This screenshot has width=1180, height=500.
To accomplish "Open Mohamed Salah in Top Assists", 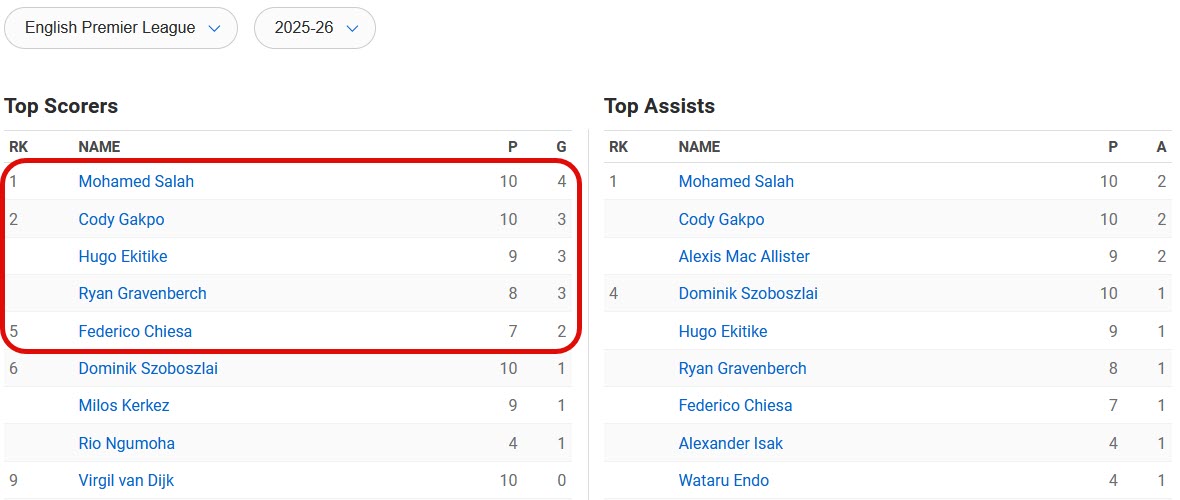I will coord(736,182).
